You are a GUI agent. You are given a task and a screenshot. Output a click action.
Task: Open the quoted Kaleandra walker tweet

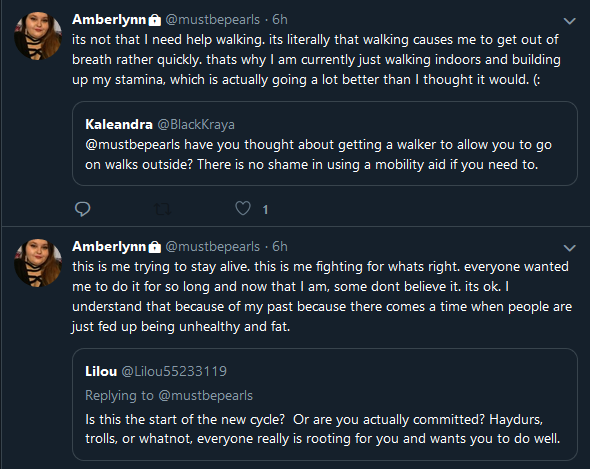coord(325,143)
